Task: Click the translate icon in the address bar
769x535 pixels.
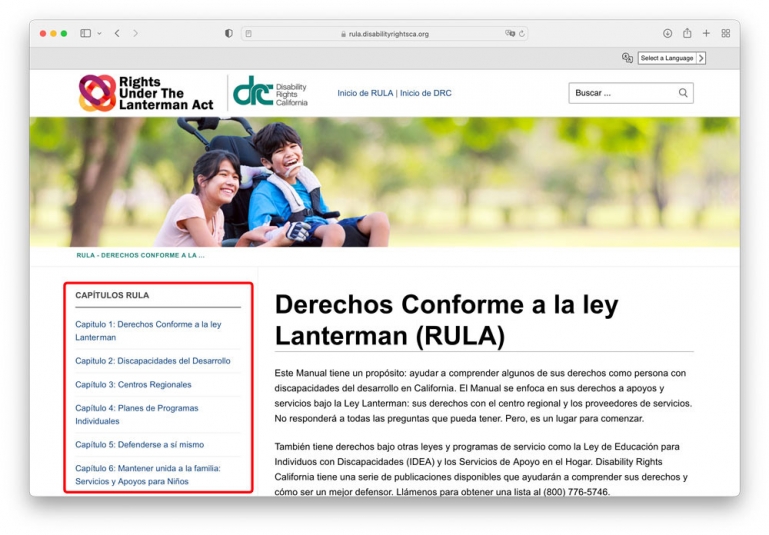Action: click(x=510, y=33)
